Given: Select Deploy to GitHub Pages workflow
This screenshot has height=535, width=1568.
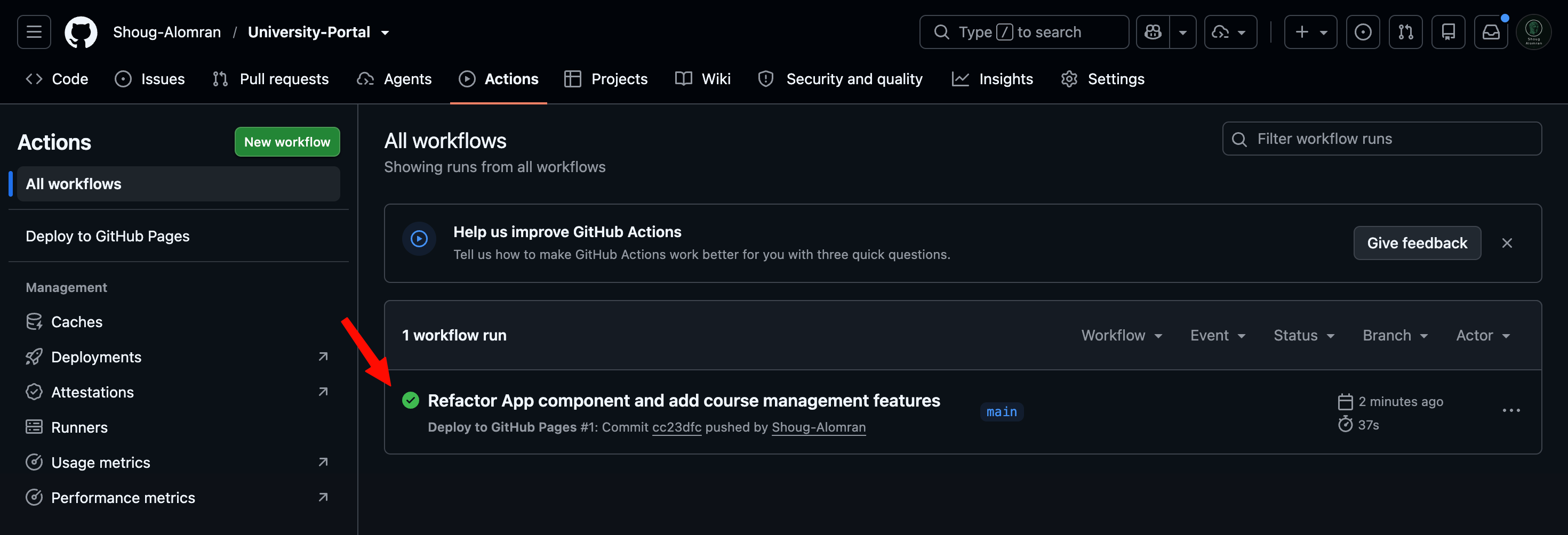Looking at the screenshot, I should tap(178, 236).
